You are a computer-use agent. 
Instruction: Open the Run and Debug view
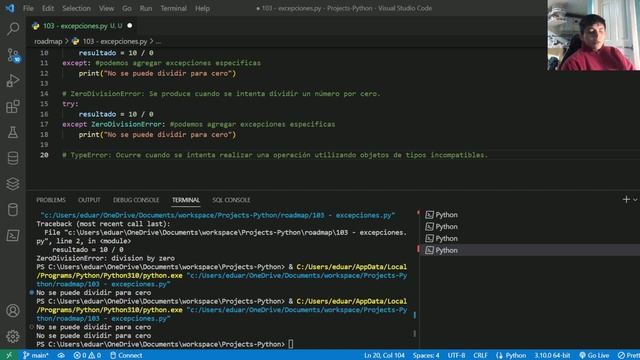tap(13, 81)
